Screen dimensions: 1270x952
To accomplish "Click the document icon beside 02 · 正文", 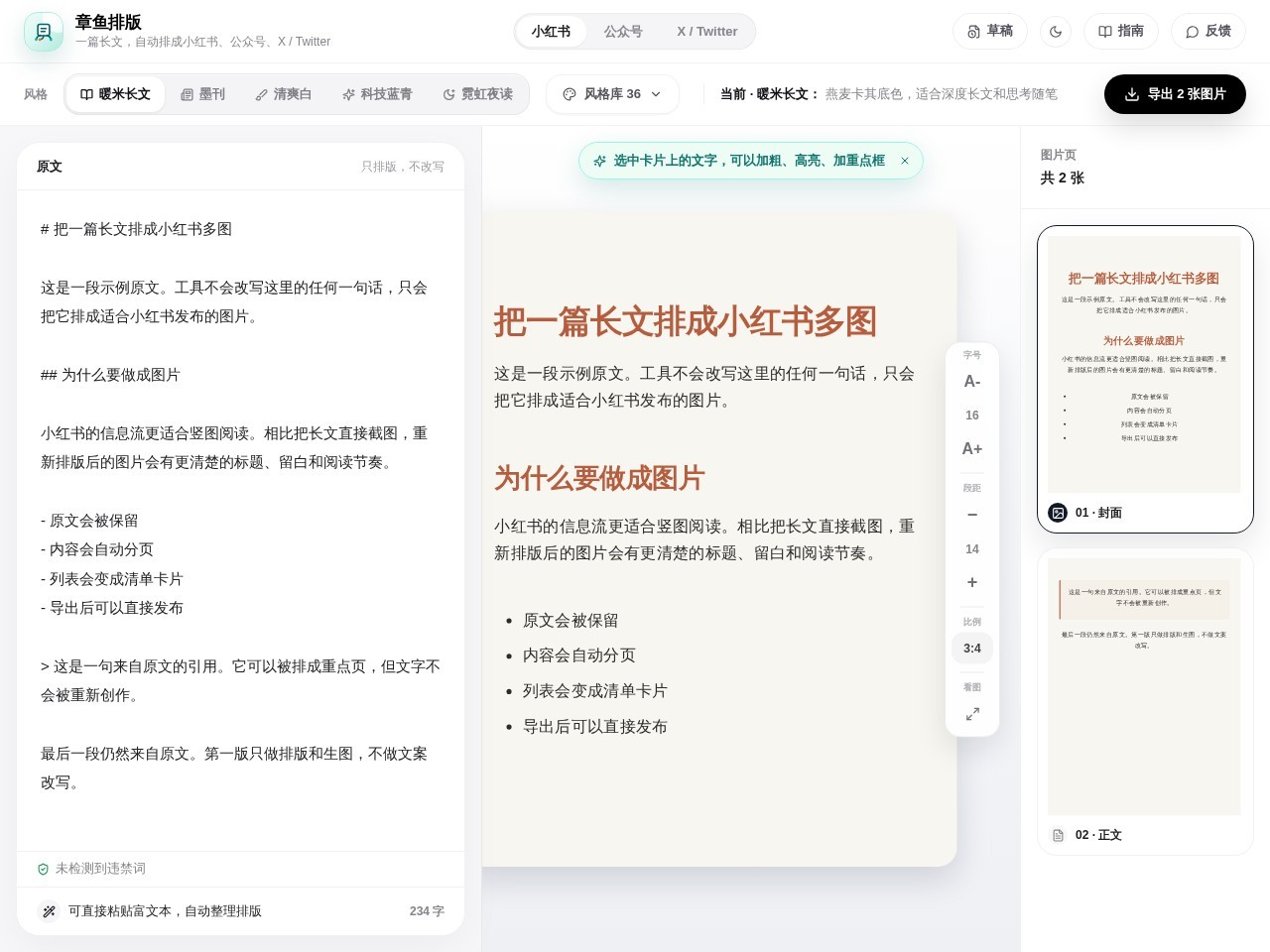I will click(1058, 835).
